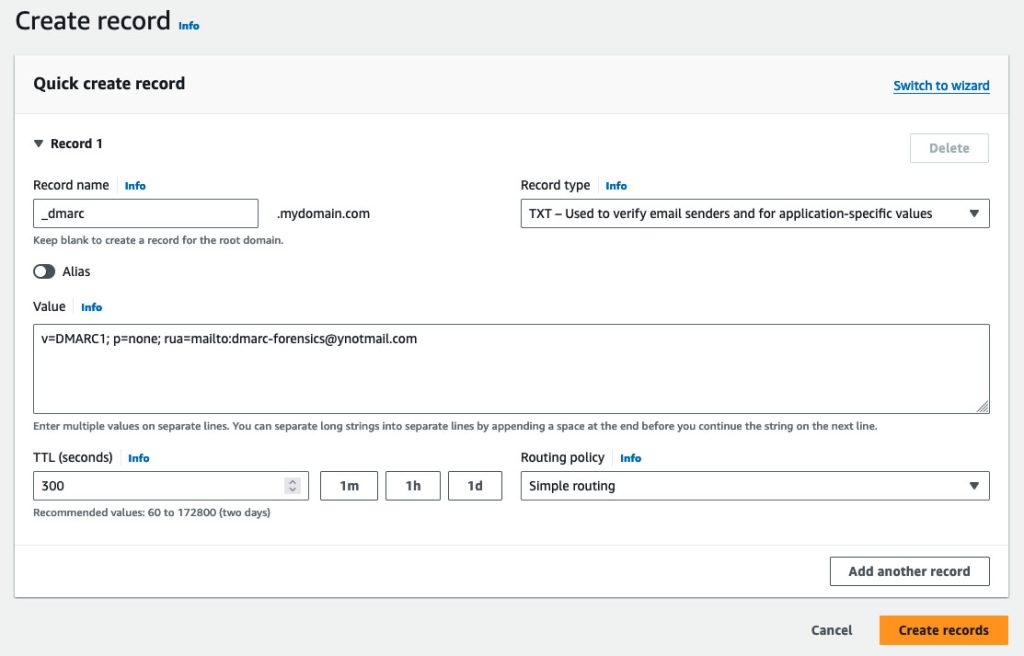The width and height of the screenshot is (1024, 656).
Task: Enable the Alias toggle switch
Action: [x=45, y=271]
